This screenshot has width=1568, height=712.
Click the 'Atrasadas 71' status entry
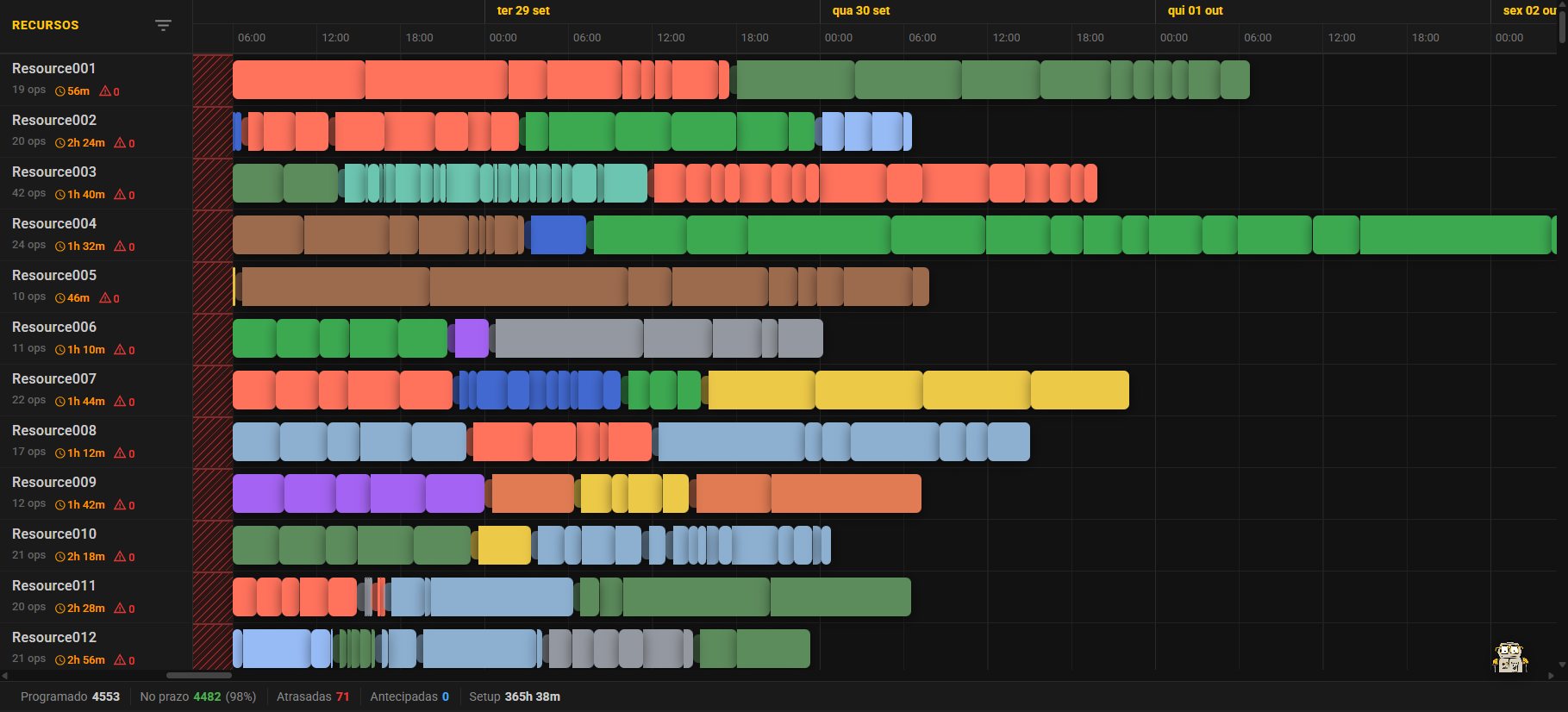tap(313, 696)
